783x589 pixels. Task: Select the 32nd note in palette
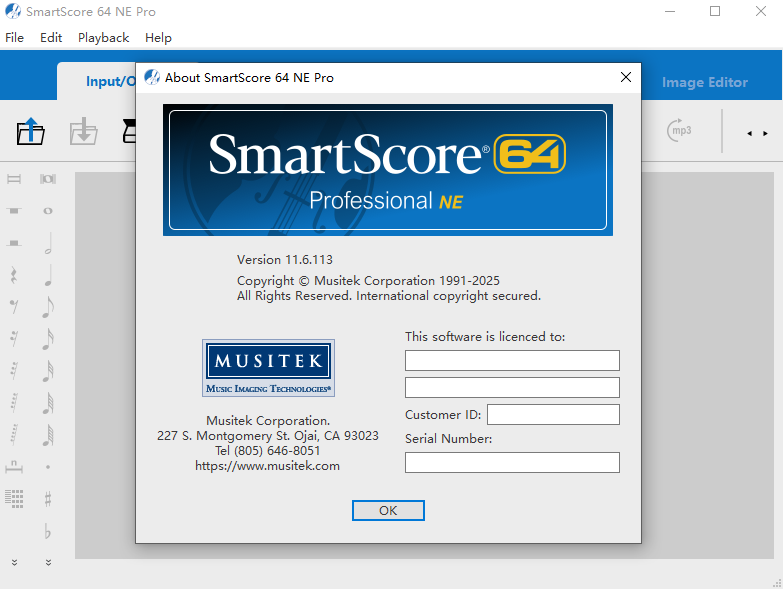(x=48, y=371)
